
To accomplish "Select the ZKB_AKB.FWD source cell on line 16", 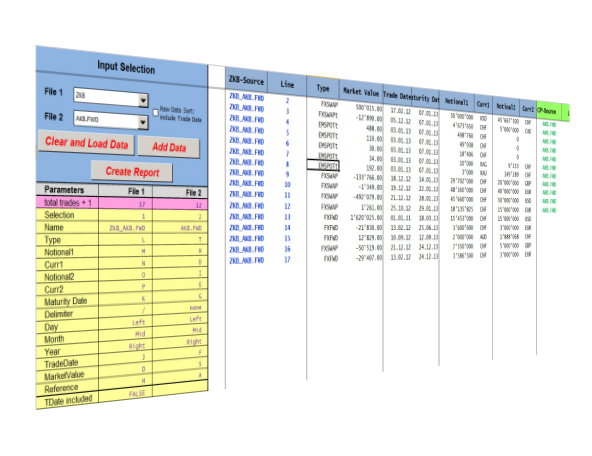I will [x=247, y=250].
